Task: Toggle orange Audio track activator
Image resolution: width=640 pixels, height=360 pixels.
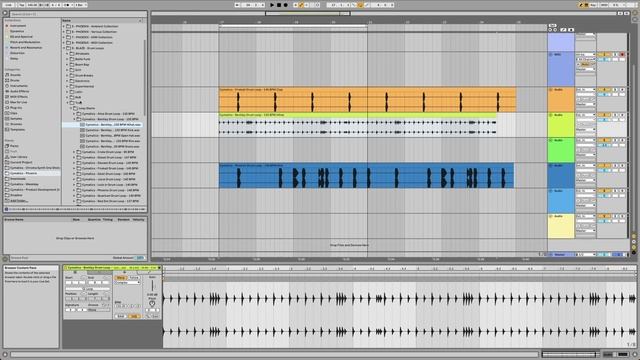Action: click(x=603, y=89)
